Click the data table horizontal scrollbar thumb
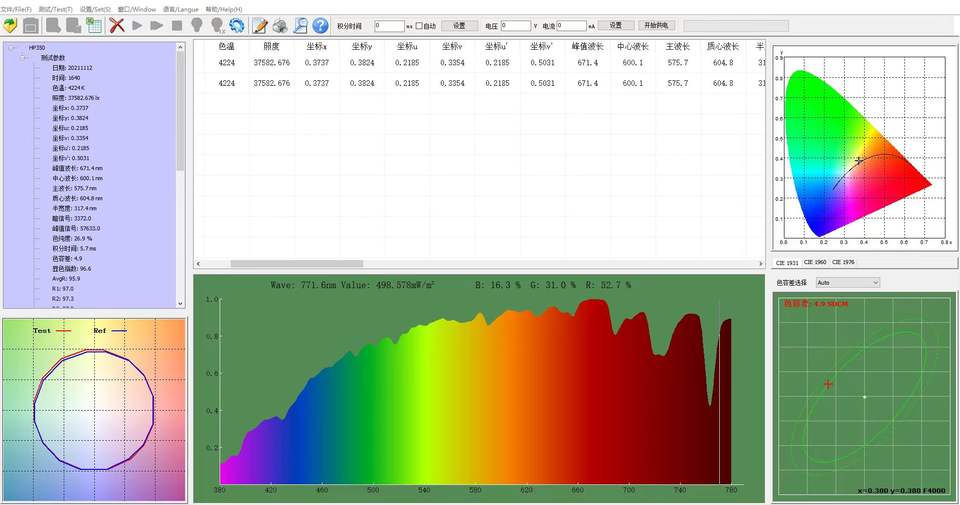This screenshot has width=960, height=505. (x=297, y=264)
